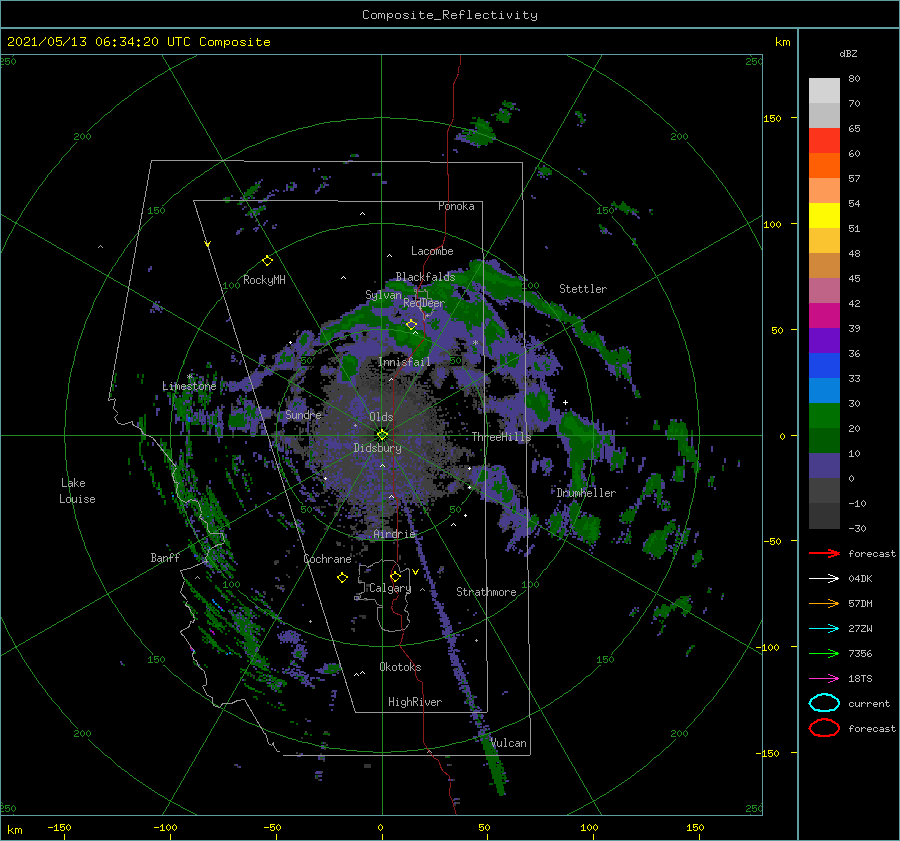Click the green 7356 arrow legend icon

coord(824,653)
